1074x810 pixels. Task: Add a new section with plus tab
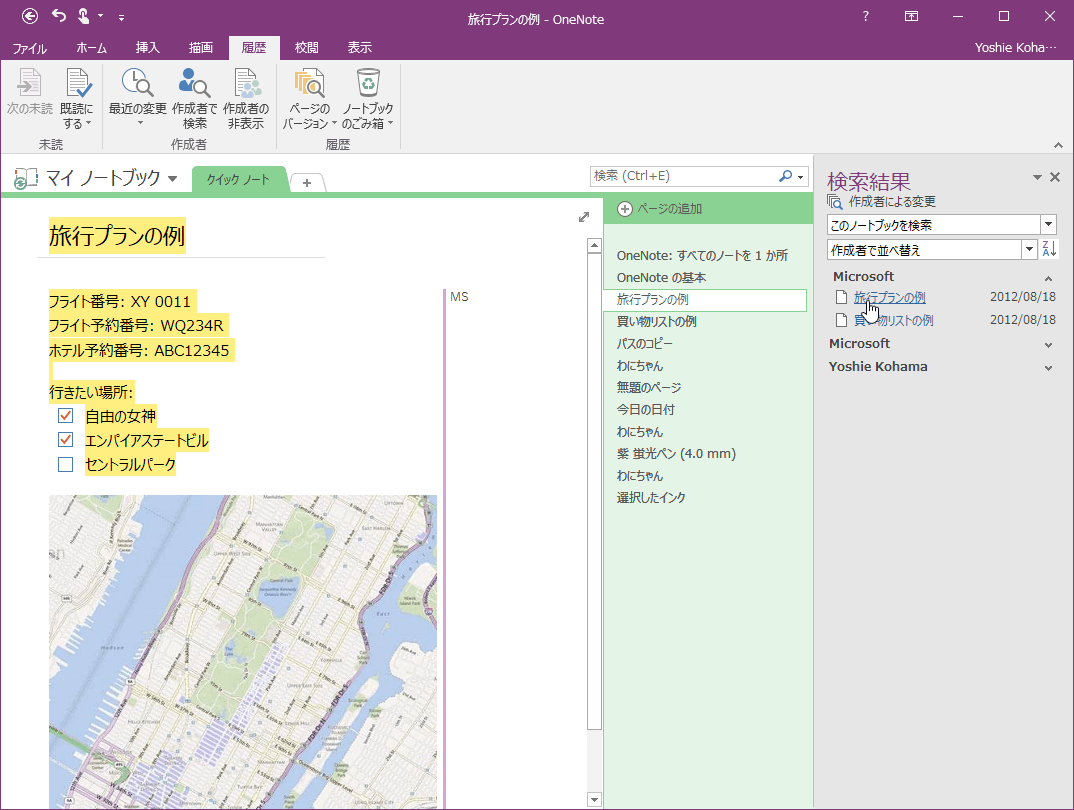click(307, 182)
